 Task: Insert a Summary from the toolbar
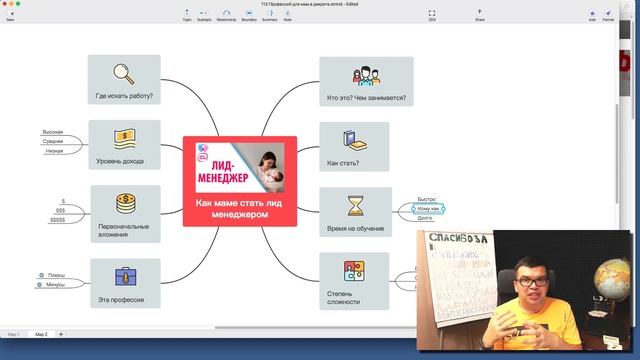point(269,16)
